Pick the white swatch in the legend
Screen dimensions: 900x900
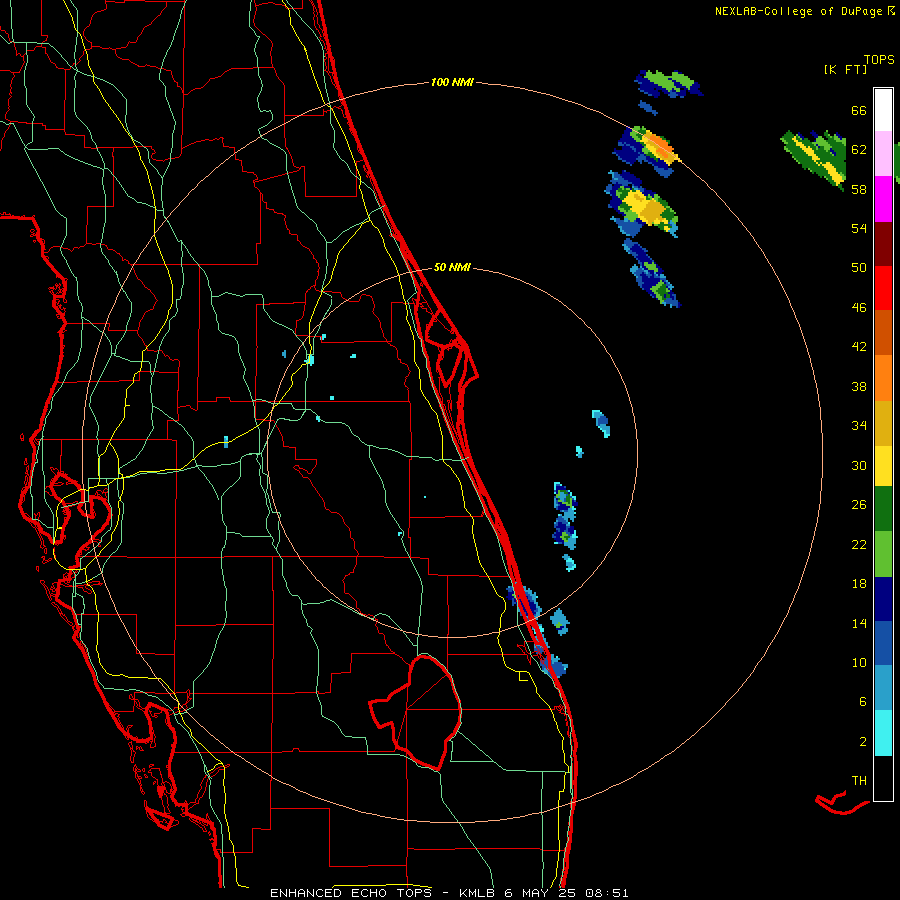883,110
